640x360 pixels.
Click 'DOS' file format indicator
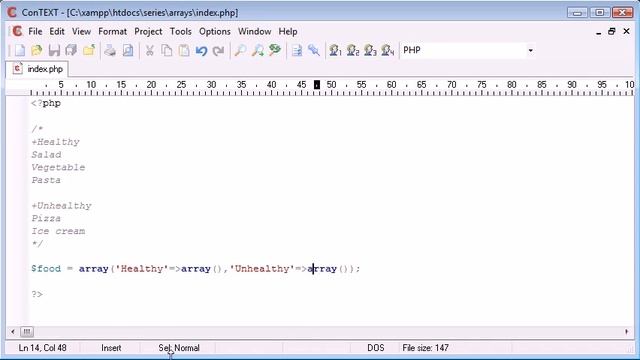point(376,348)
